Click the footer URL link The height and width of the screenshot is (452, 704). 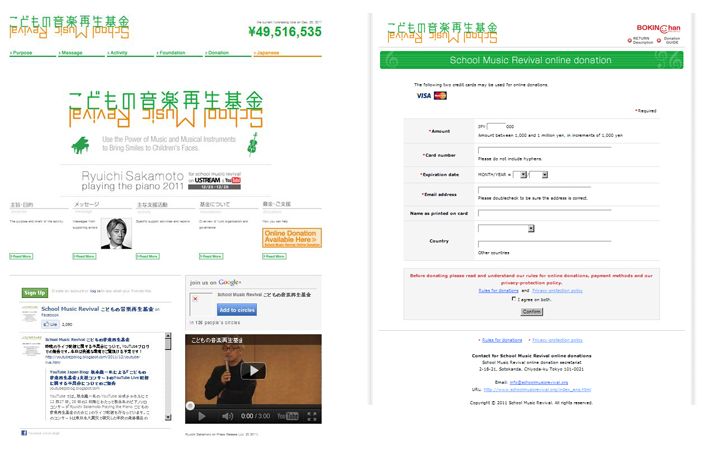[x=537, y=390]
